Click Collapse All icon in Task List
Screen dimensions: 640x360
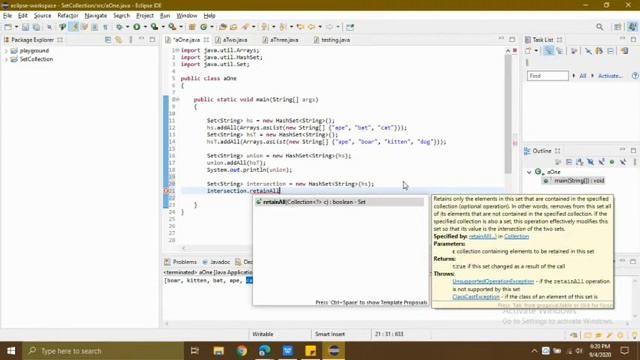(610, 51)
